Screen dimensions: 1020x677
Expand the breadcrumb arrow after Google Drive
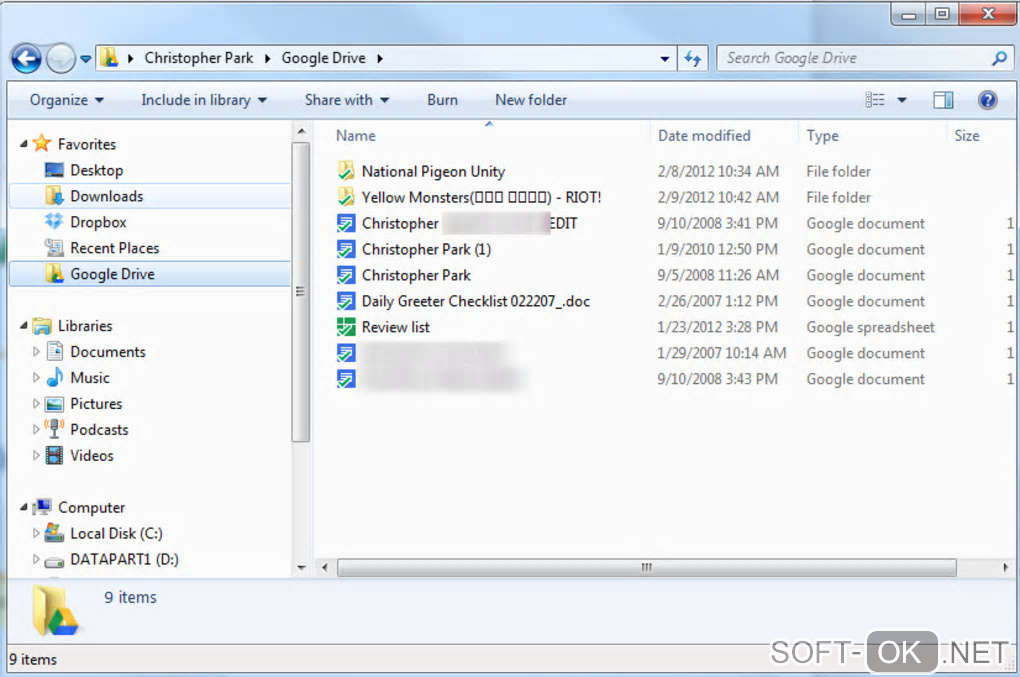click(380, 59)
